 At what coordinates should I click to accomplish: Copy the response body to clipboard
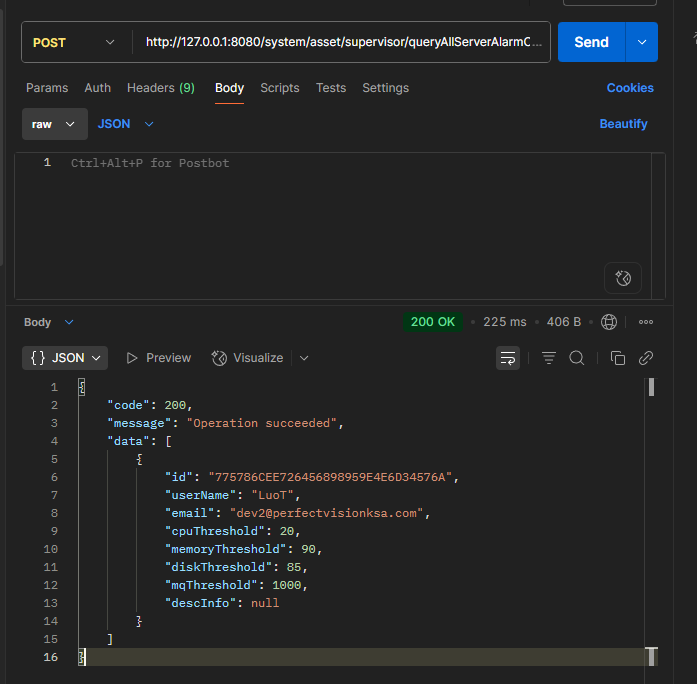618,358
